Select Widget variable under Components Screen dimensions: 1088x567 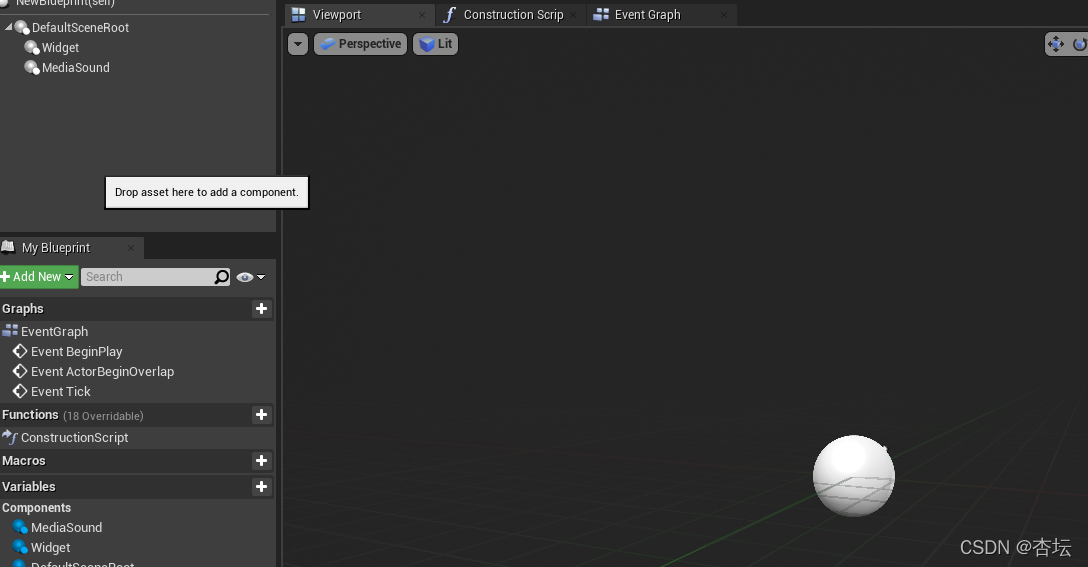pyautogui.click(x=50, y=548)
